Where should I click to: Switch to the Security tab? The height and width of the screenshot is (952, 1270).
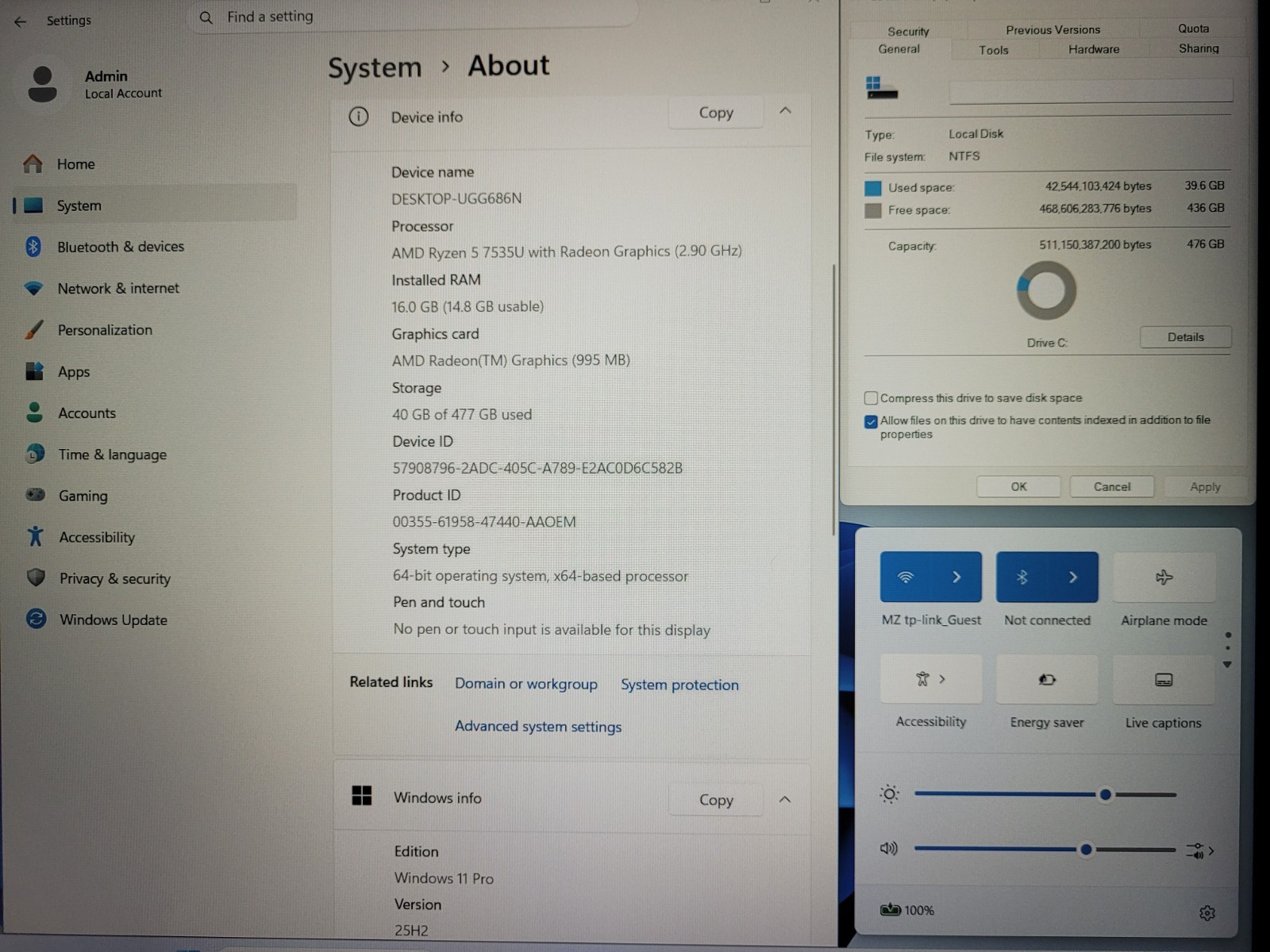point(908,31)
